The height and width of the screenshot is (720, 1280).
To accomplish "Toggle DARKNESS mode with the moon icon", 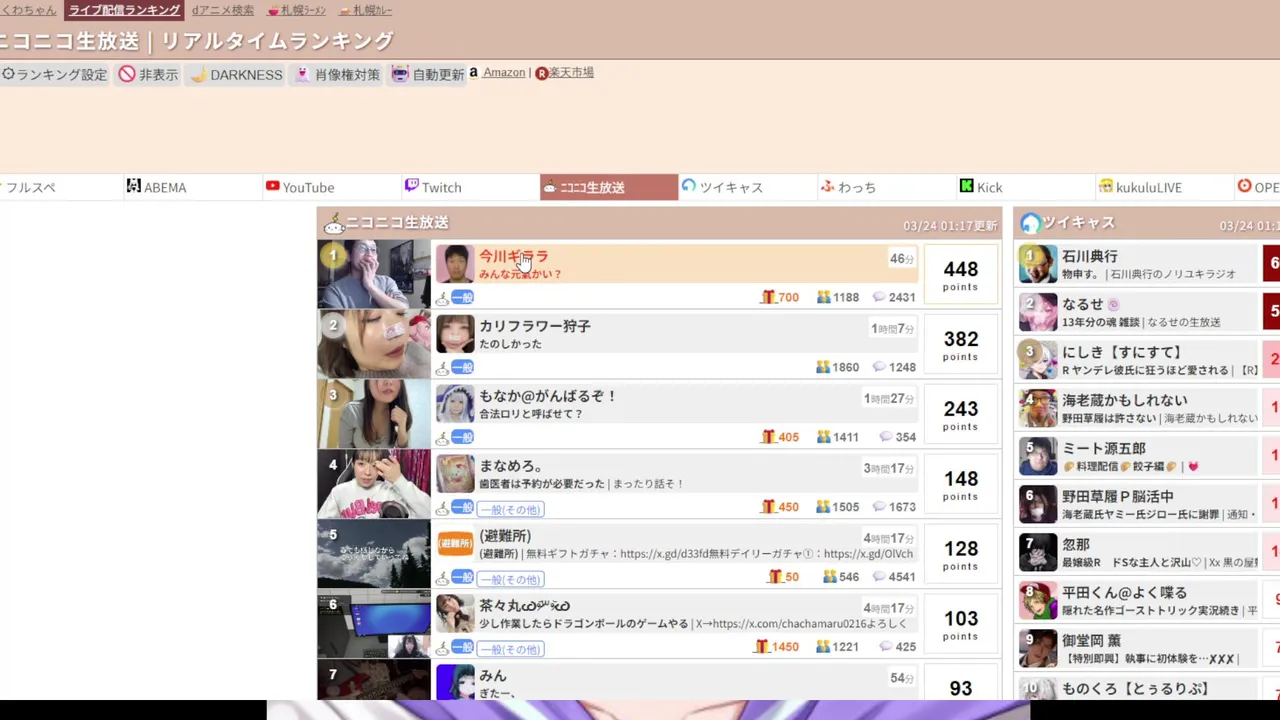I will pyautogui.click(x=237, y=74).
